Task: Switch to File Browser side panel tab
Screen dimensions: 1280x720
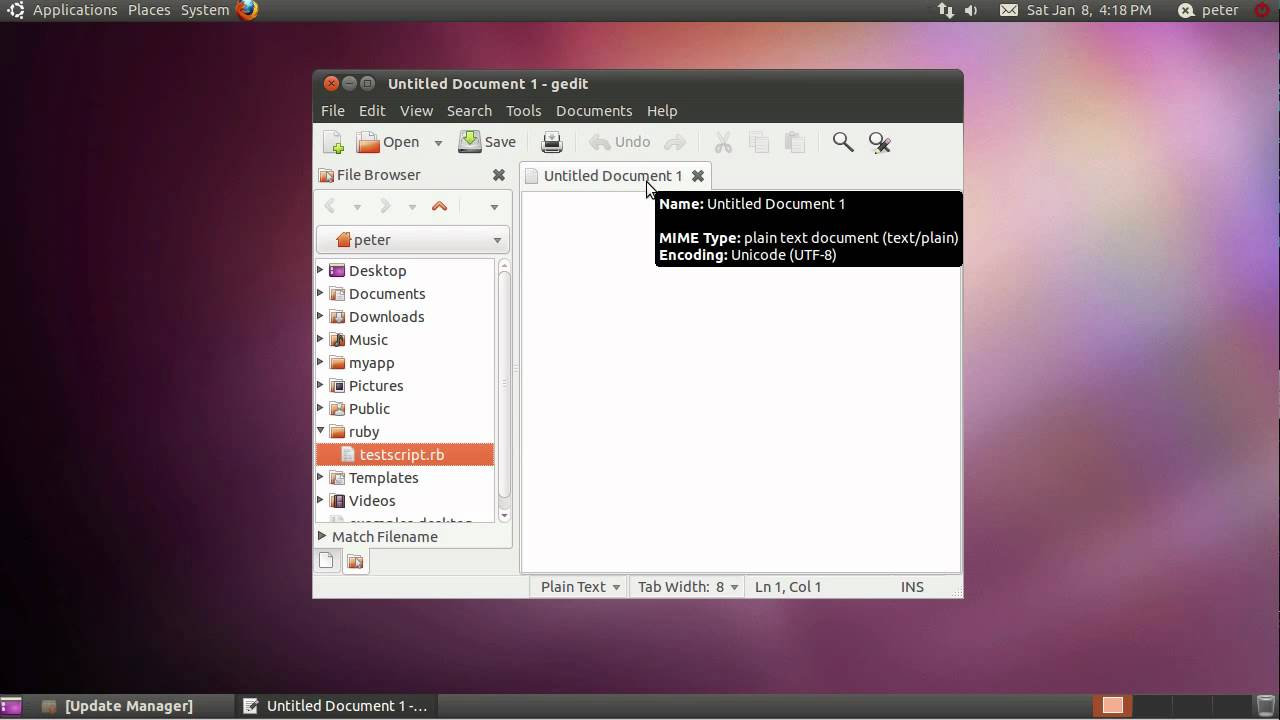Action: tap(355, 562)
